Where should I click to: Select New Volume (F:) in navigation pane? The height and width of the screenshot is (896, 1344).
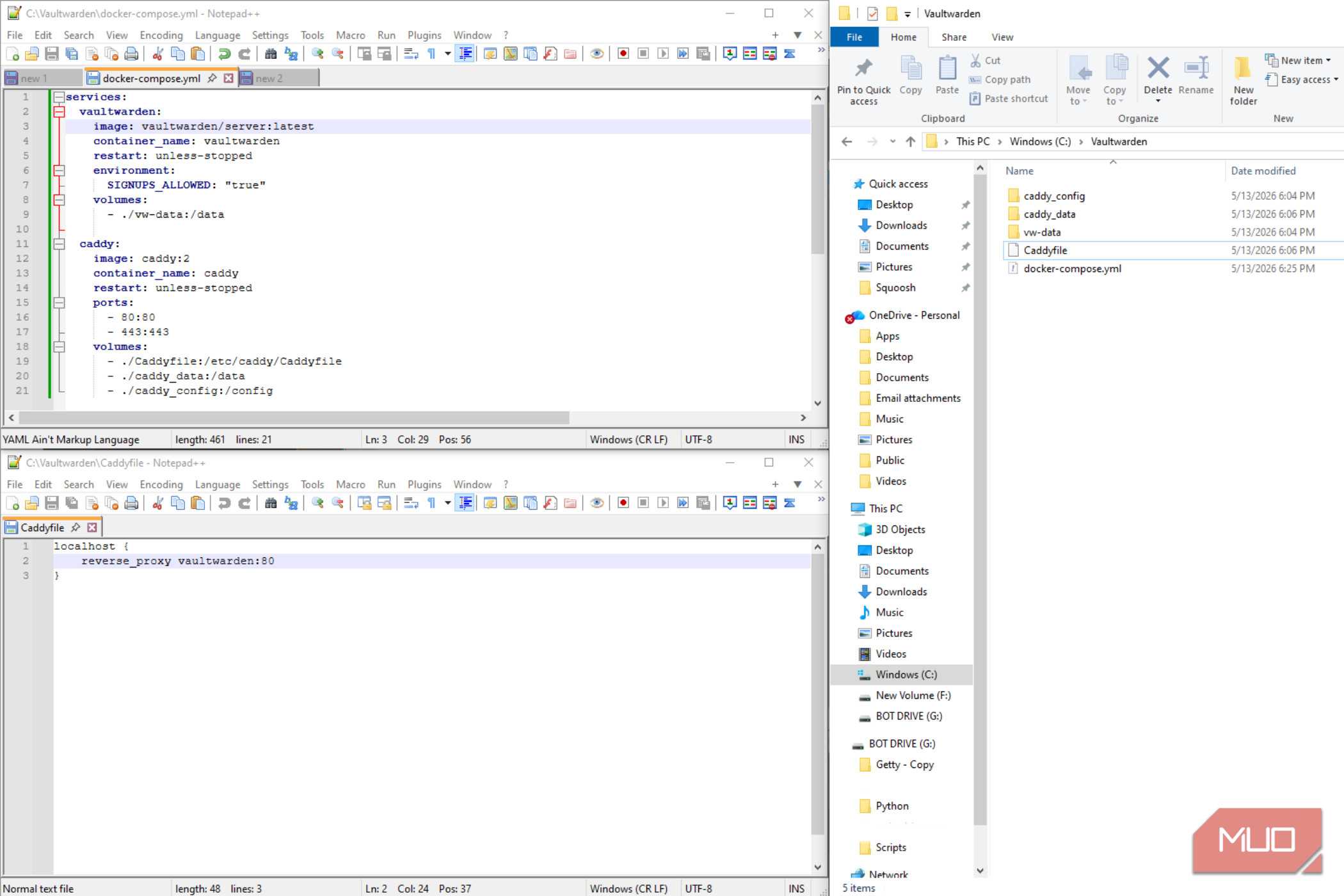913,695
